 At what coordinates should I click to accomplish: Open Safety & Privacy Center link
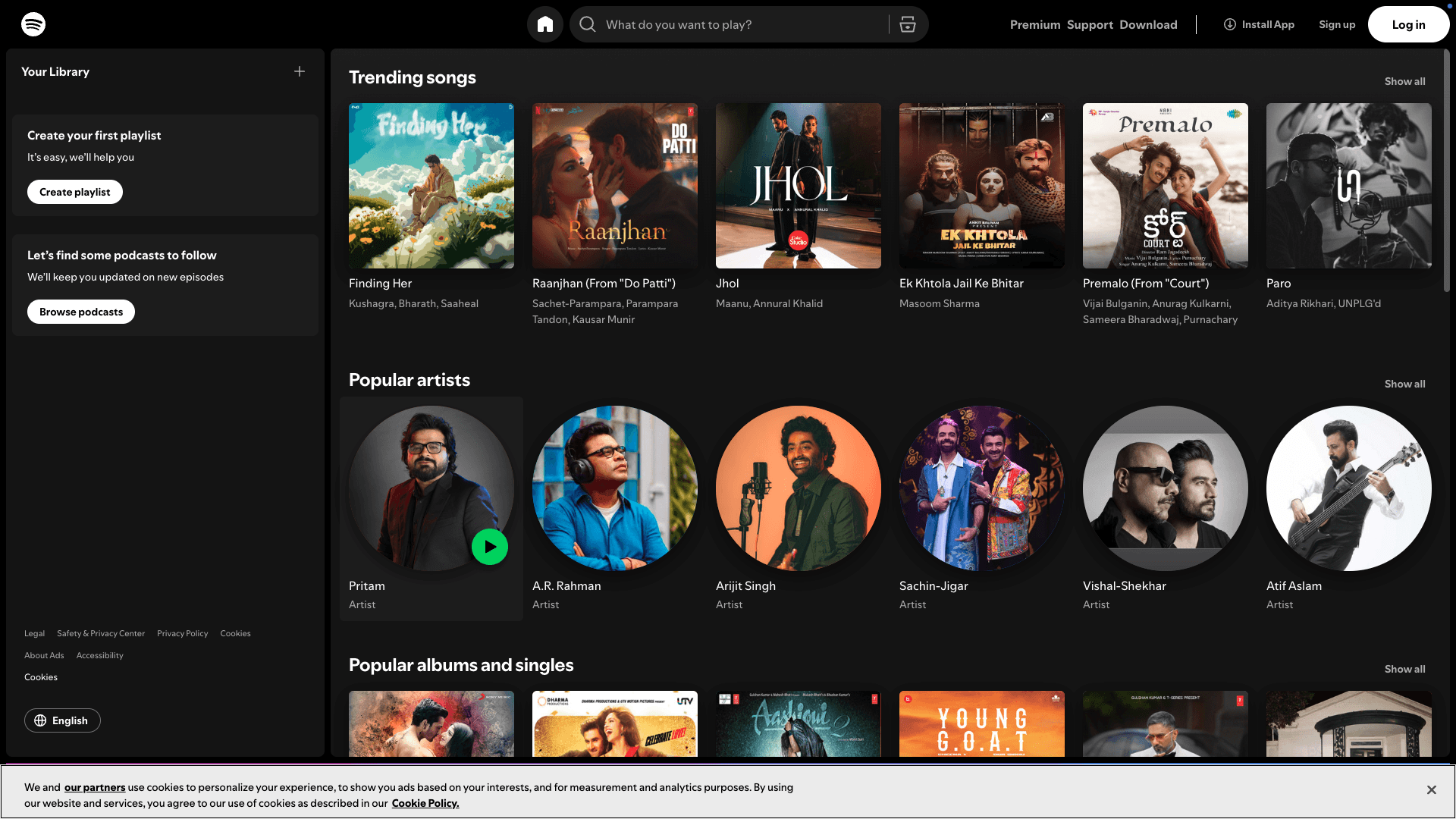(101, 633)
